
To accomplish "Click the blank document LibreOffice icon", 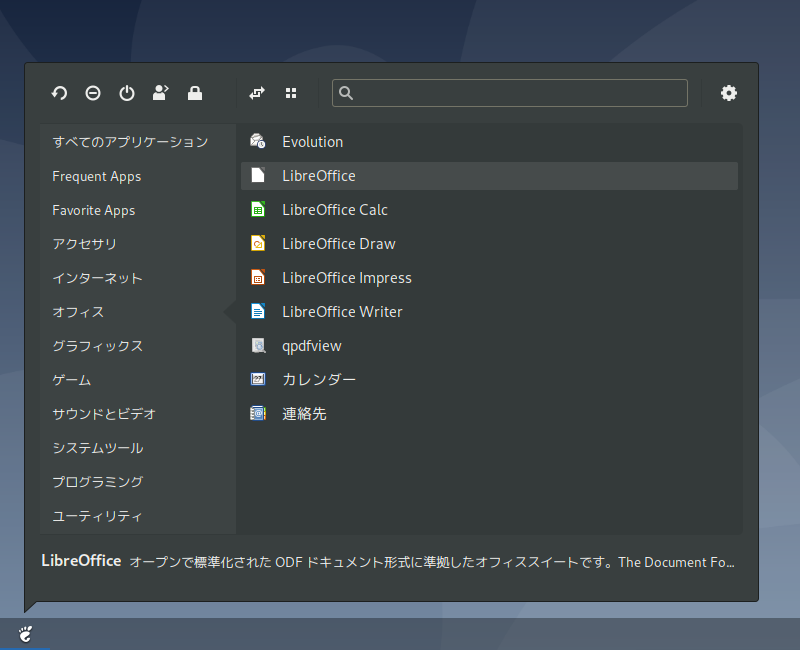I will pyautogui.click(x=258, y=175).
